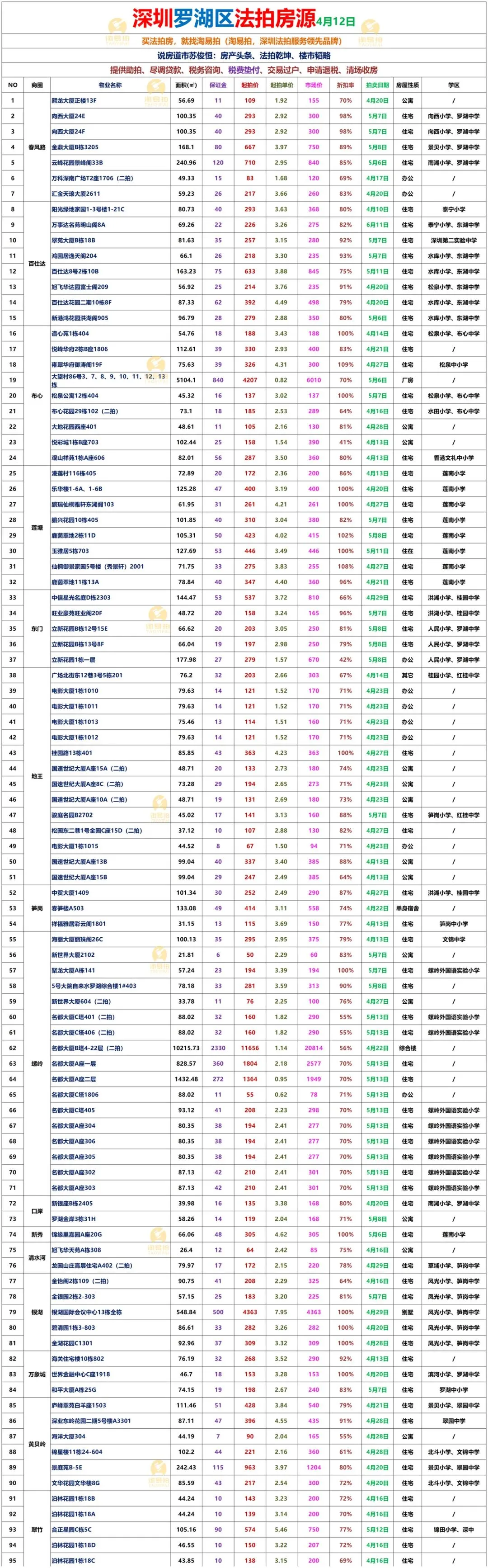Select the 春风路 district cell

tap(37, 147)
